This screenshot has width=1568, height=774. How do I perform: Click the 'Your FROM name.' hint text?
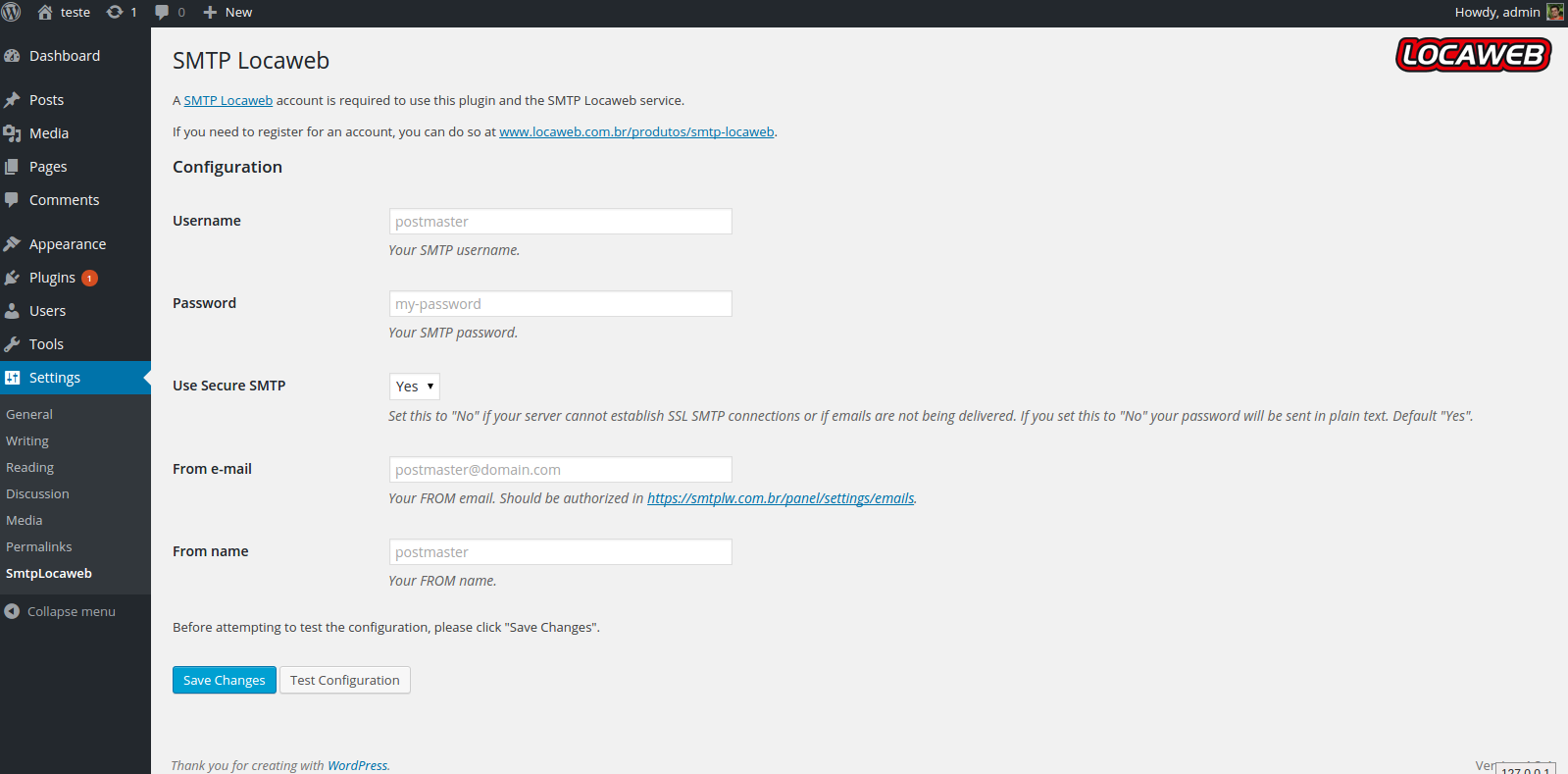tap(442, 581)
